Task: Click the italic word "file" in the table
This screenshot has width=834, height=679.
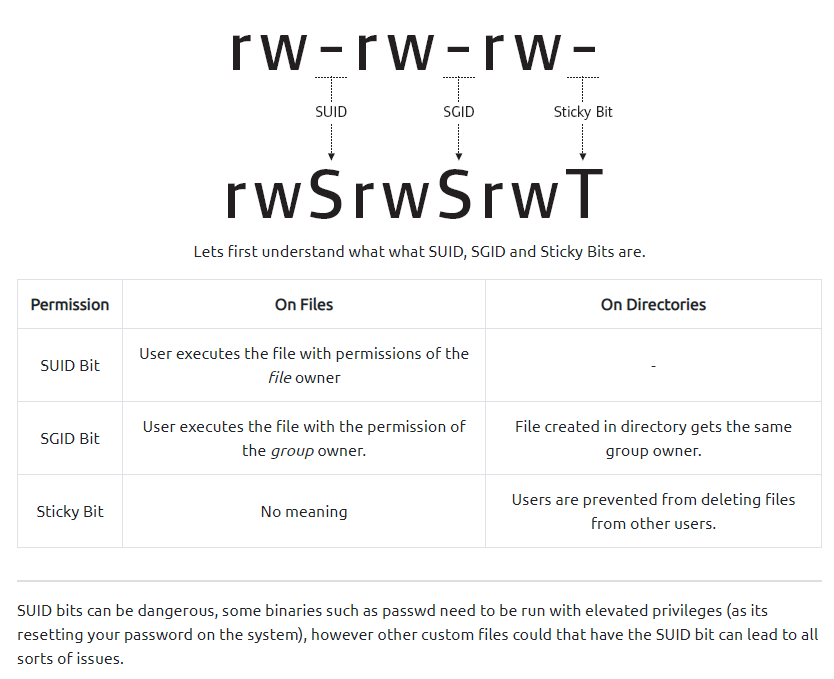Action: (279, 378)
